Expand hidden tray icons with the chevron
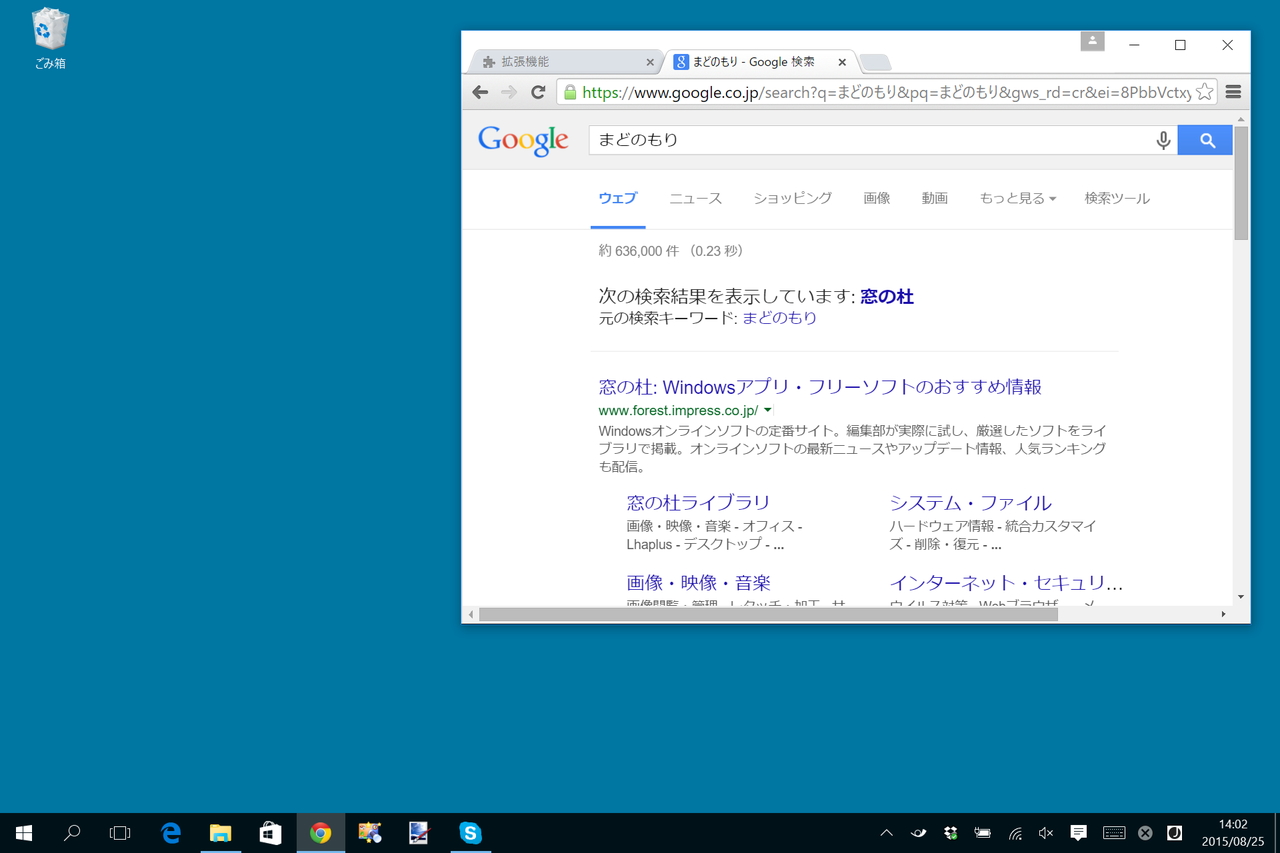Screen dimensions: 1280x853 click(x=886, y=832)
